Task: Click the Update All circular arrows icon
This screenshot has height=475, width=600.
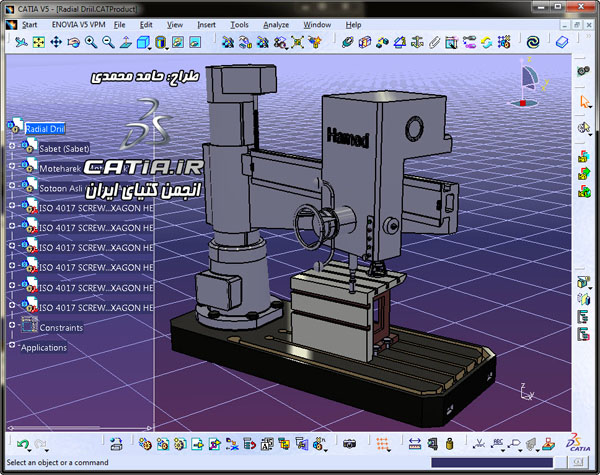Action: tap(487, 42)
